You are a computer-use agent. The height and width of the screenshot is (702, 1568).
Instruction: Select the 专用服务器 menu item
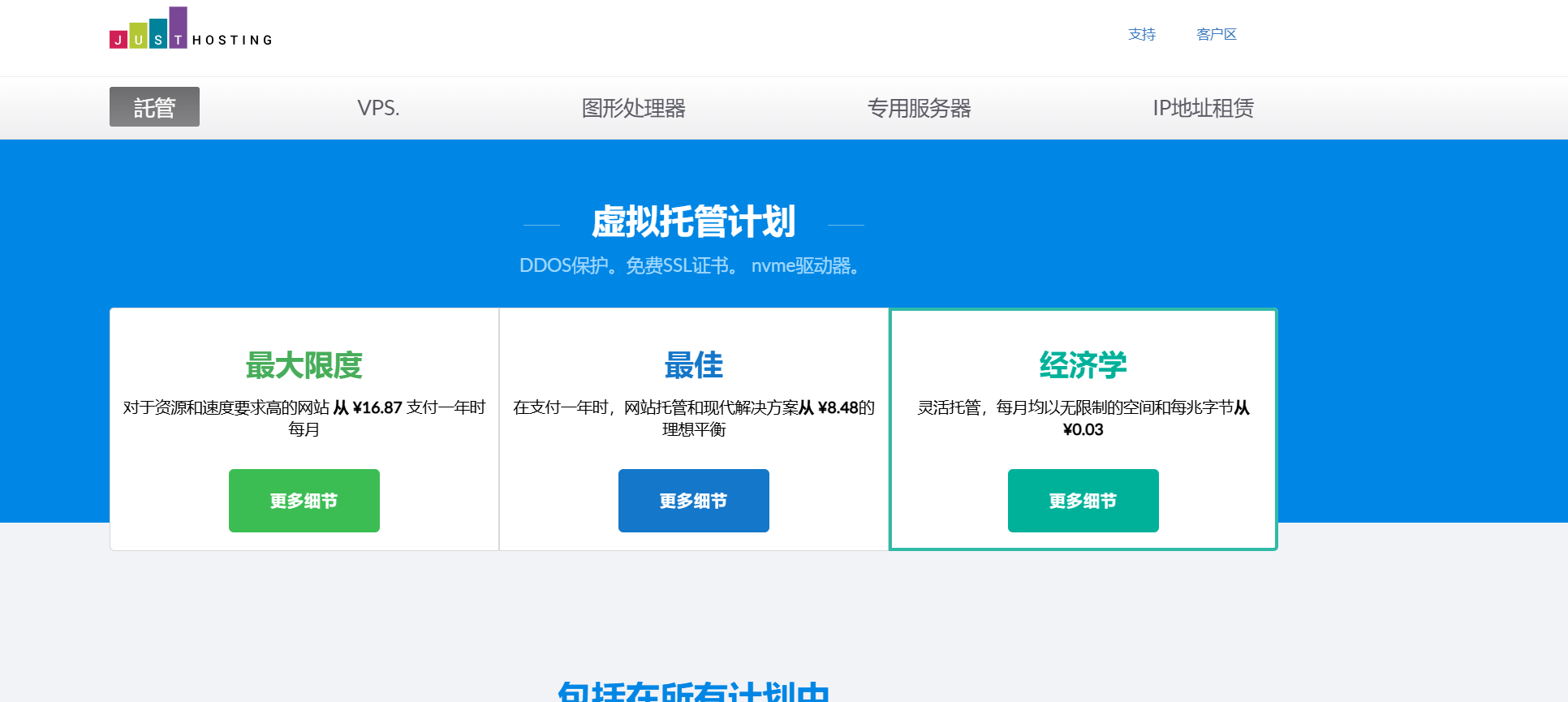(919, 108)
